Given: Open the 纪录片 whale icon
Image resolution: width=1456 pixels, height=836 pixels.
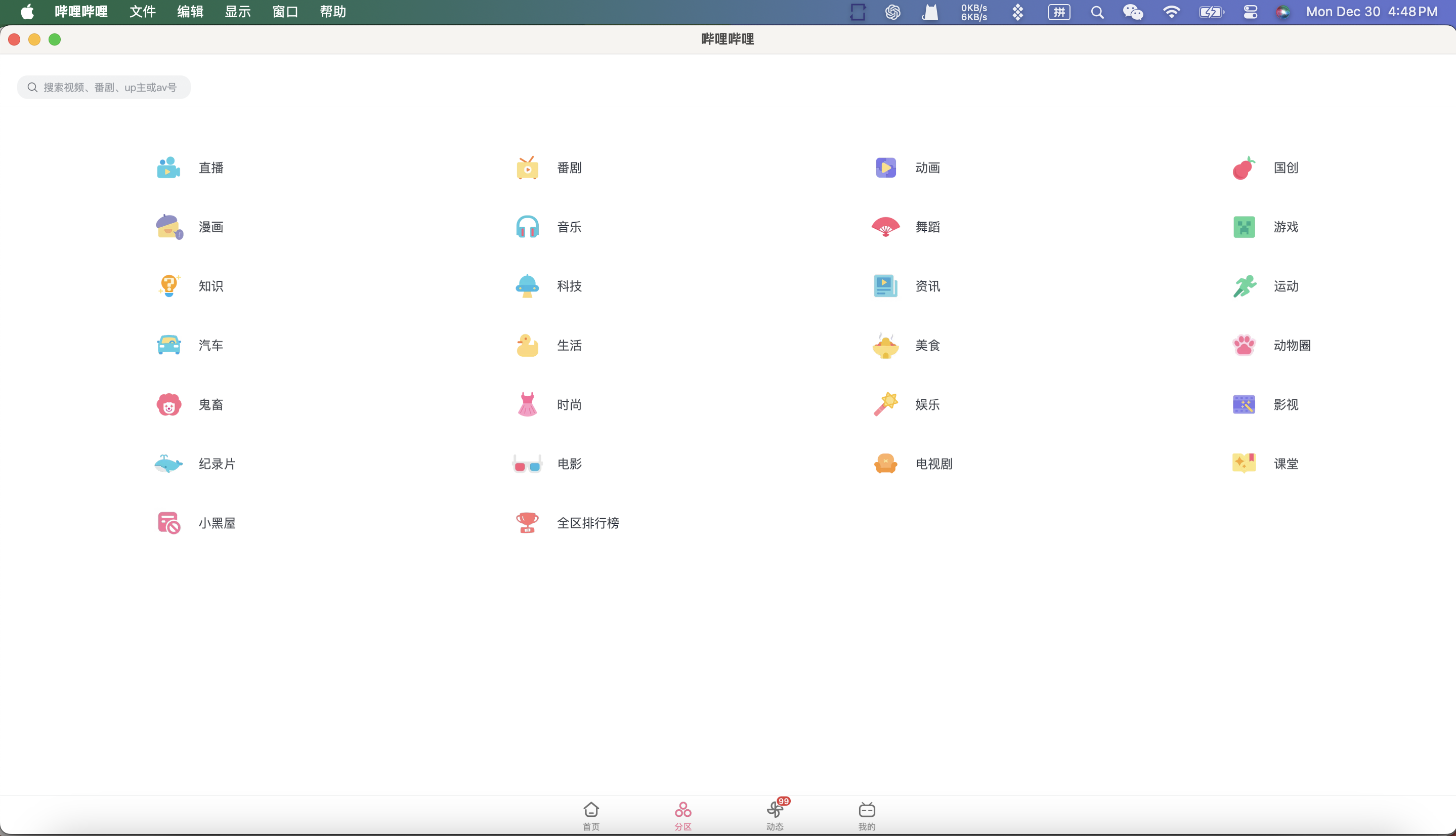Looking at the screenshot, I should (169, 464).
